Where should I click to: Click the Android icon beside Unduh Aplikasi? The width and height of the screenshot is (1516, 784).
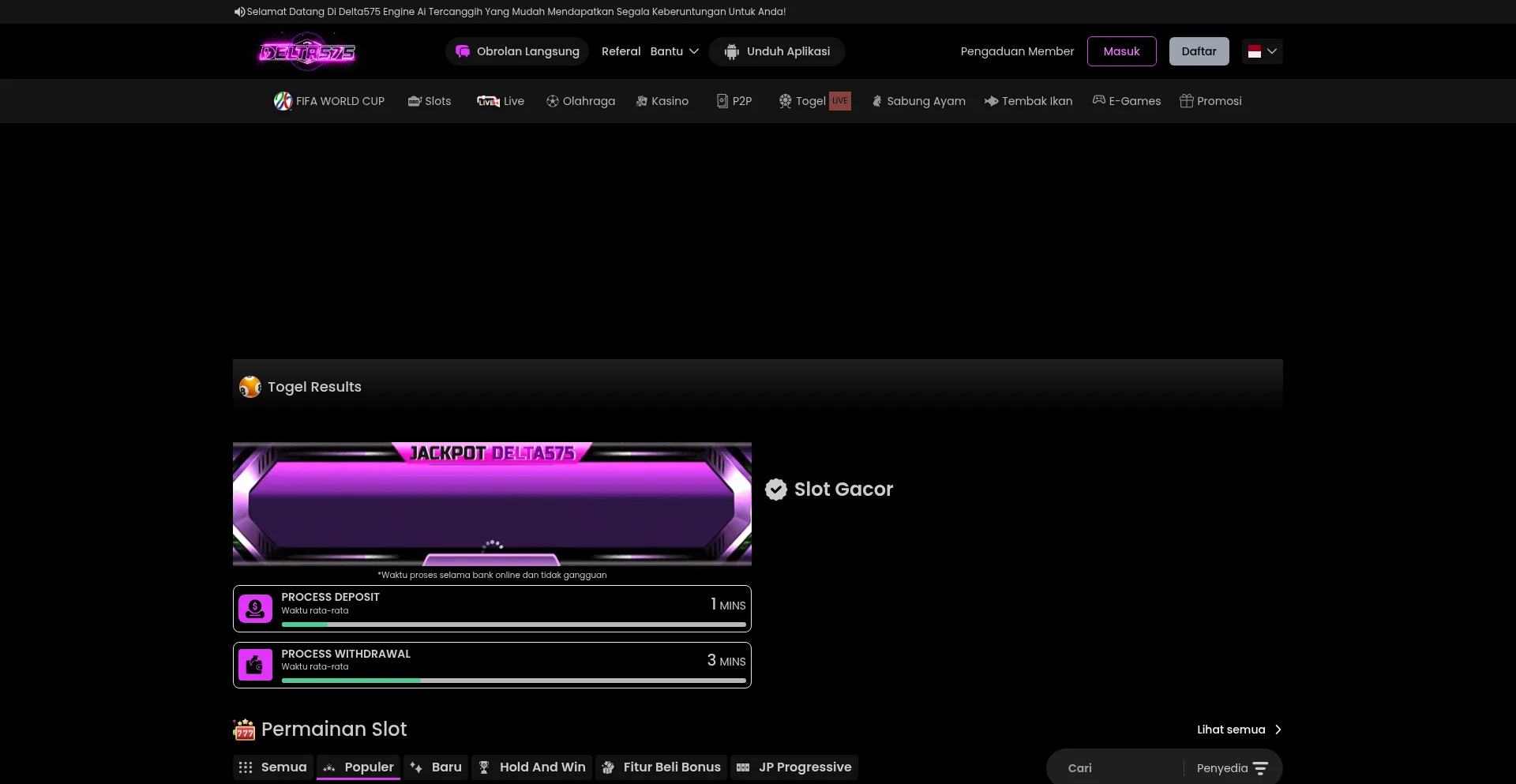(732, 51)
